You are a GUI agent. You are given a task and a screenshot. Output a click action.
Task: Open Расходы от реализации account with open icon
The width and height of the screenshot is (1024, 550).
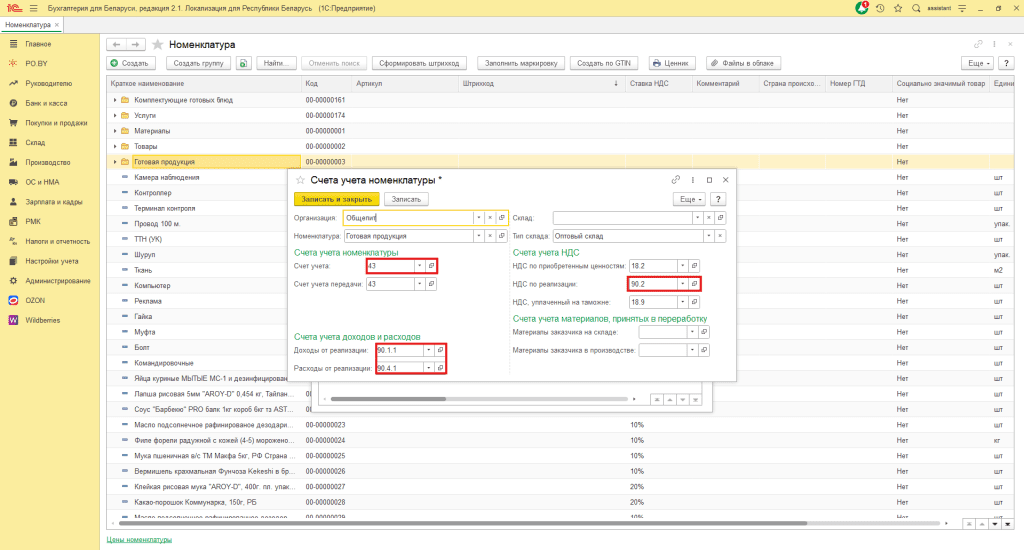pyautogui.click(x=440, y=368)
